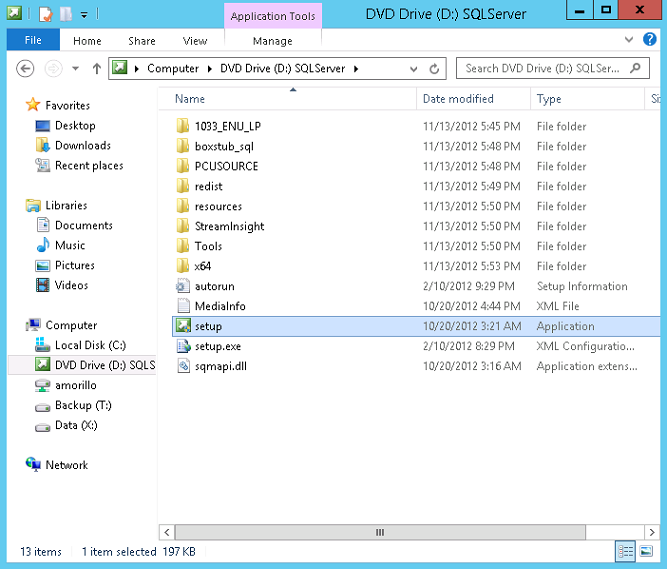The height and width of the screenshot is (569, 667).
Task: Select the setup.exe configuration file icon
Action: tap(183, 346)
